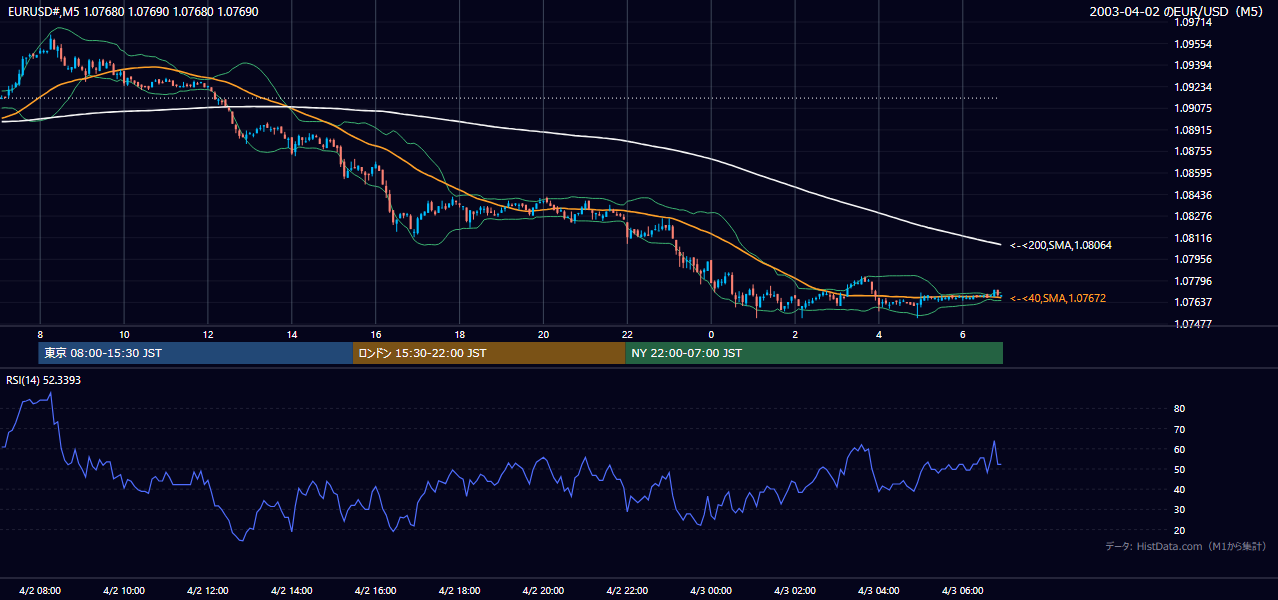
Task: Click price axis value 1.09234
Action: [1192, 87]
